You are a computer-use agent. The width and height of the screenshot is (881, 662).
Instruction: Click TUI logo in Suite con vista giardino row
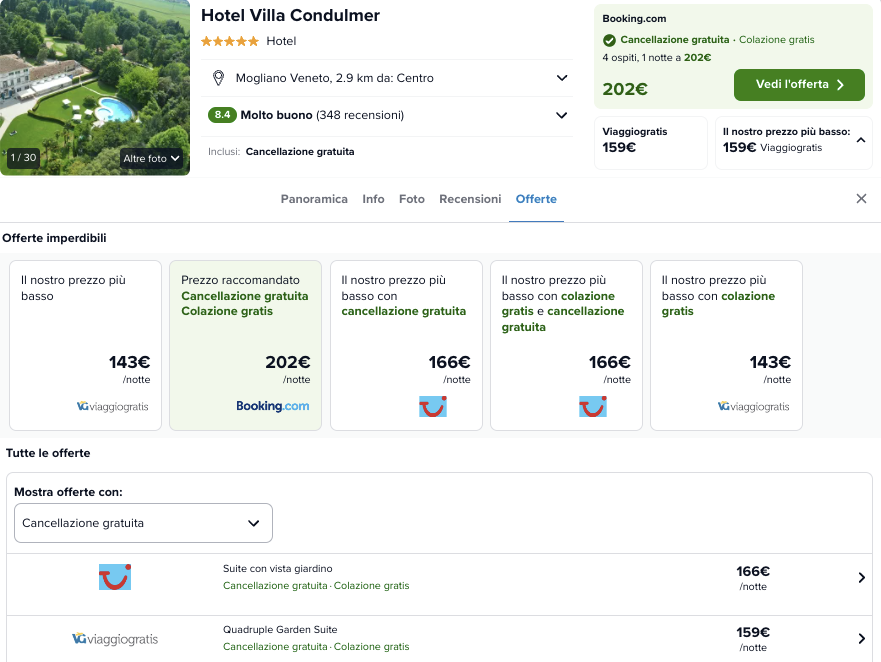[x=115, y=577]
